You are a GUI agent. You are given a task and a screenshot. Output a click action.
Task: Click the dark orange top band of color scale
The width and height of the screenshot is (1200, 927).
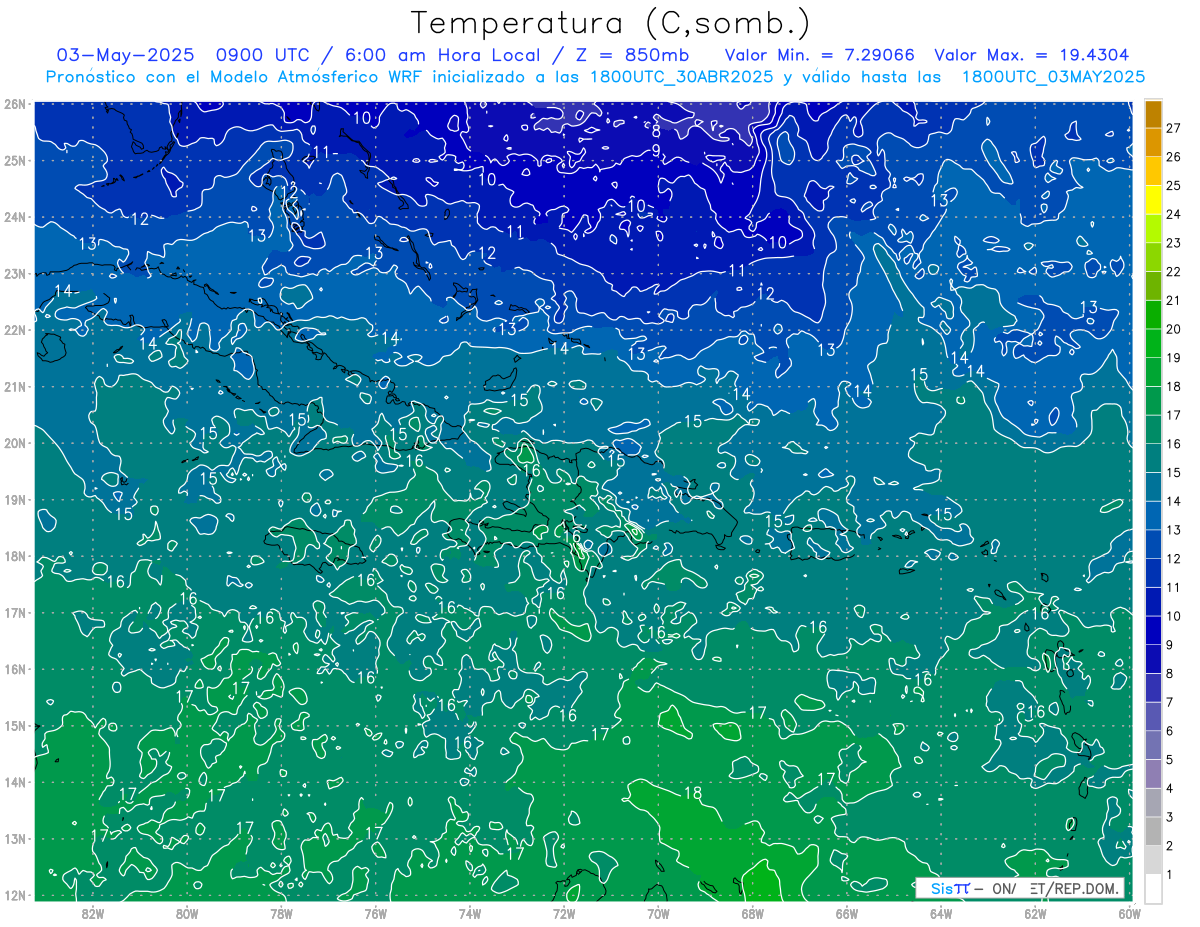point(1154,114)
